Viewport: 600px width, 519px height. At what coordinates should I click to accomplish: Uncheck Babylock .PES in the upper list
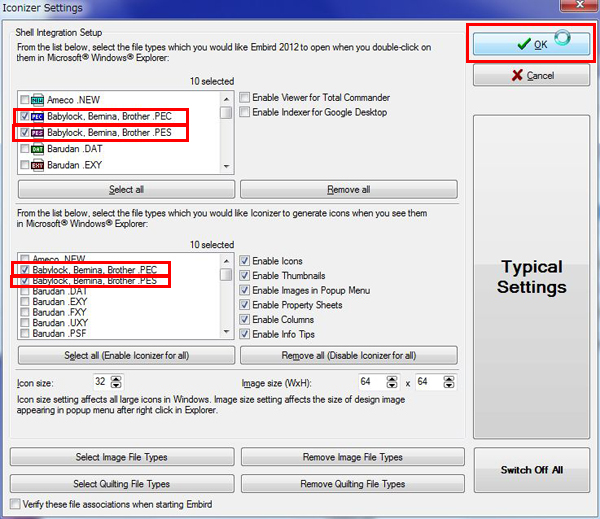[24, 132]
